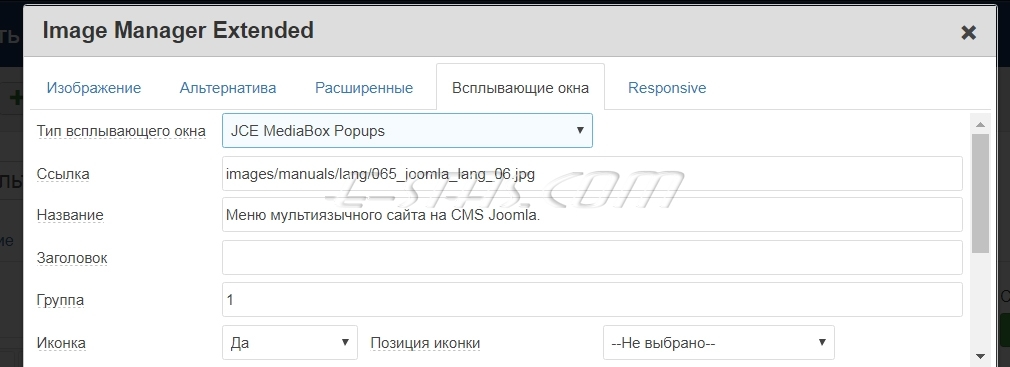Click the Иконка label
Image resolution: width=1010 pixels, height=367 pixels.
(x=61, y=343)
